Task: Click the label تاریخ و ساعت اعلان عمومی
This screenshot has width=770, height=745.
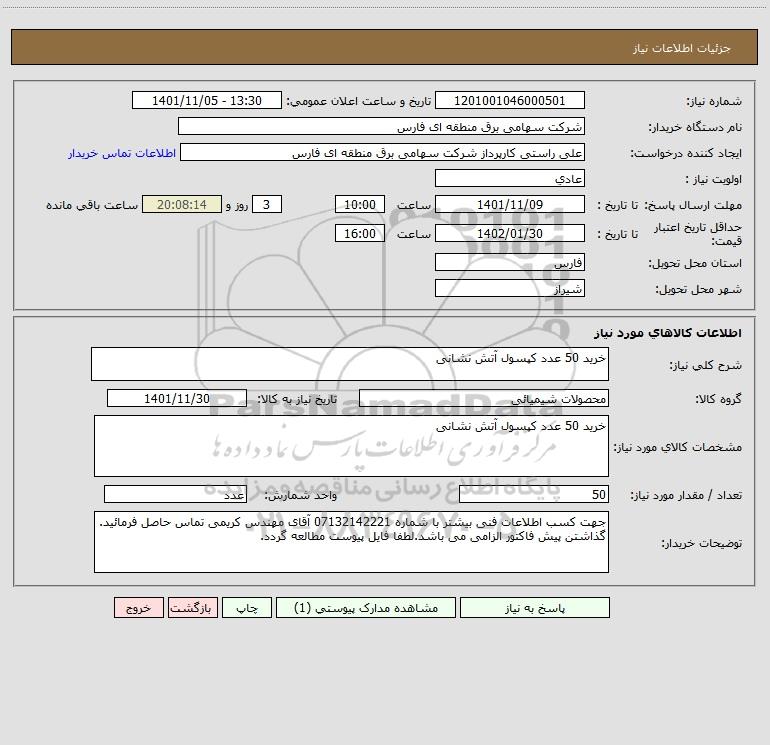Action: [359, 101]
